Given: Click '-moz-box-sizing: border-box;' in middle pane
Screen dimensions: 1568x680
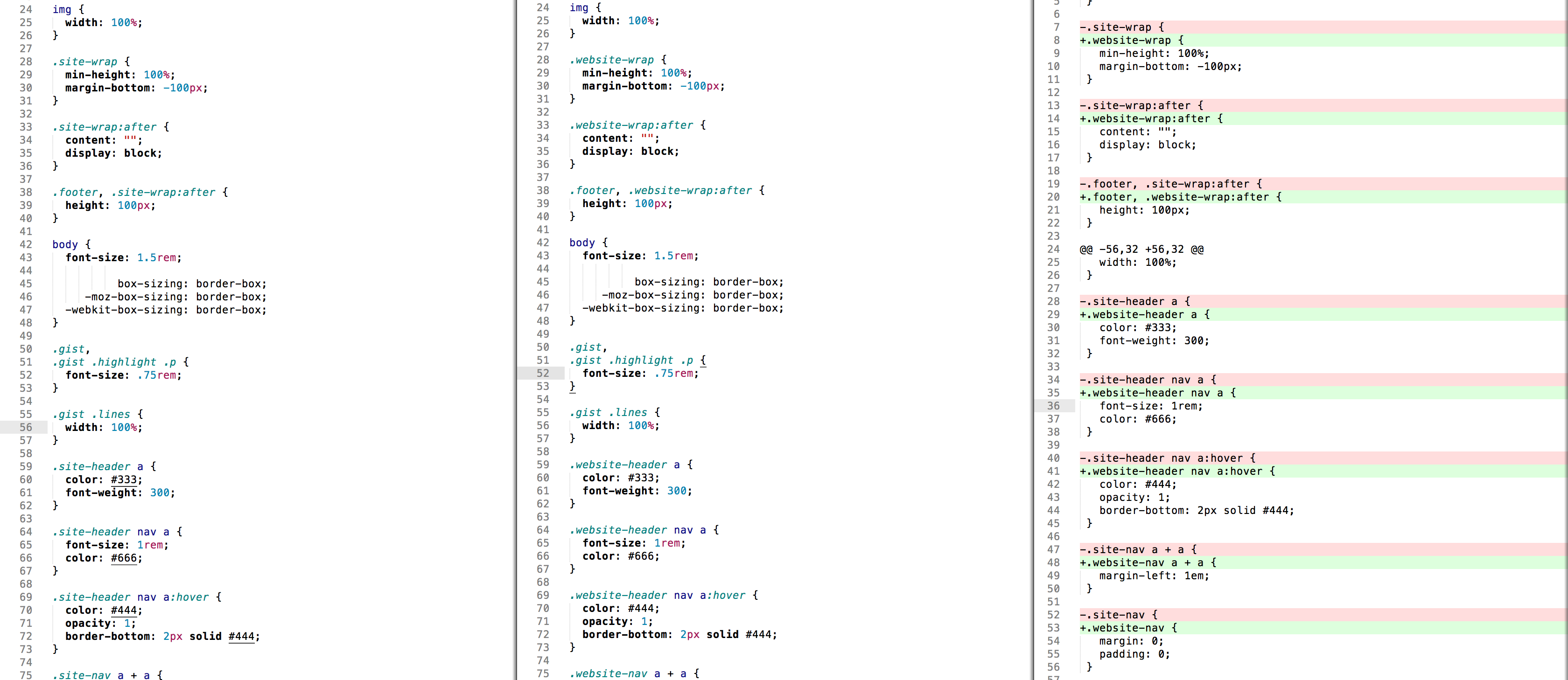Looking at the screenshot, I should (693, 295).
